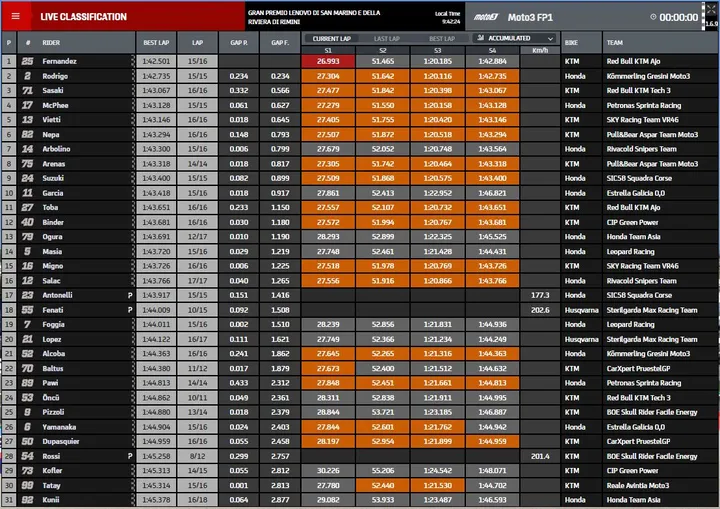
Task: Click the dotted handle on Arbolino's row
Action: 133,149
